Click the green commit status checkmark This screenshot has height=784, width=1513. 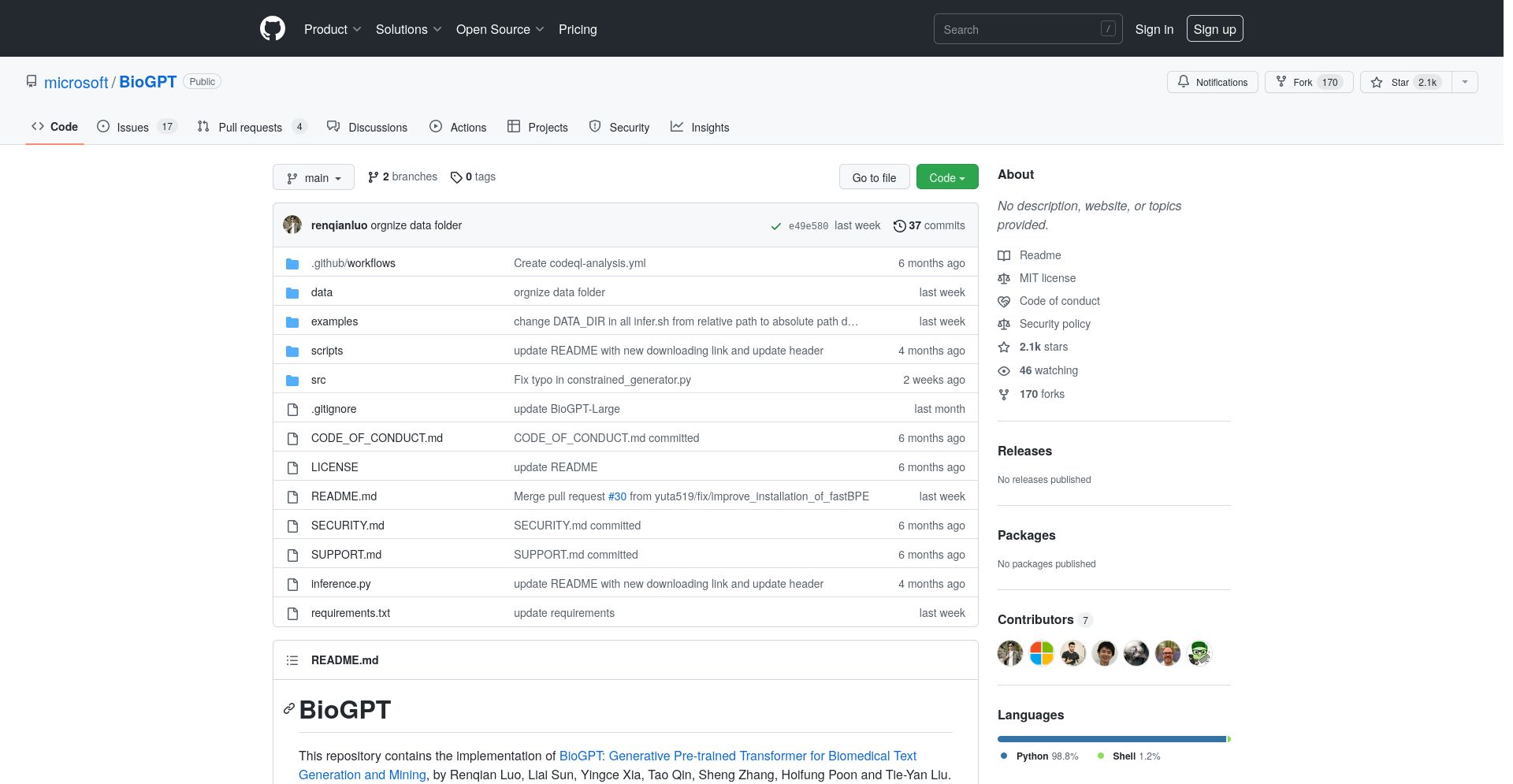pos(776,226)
